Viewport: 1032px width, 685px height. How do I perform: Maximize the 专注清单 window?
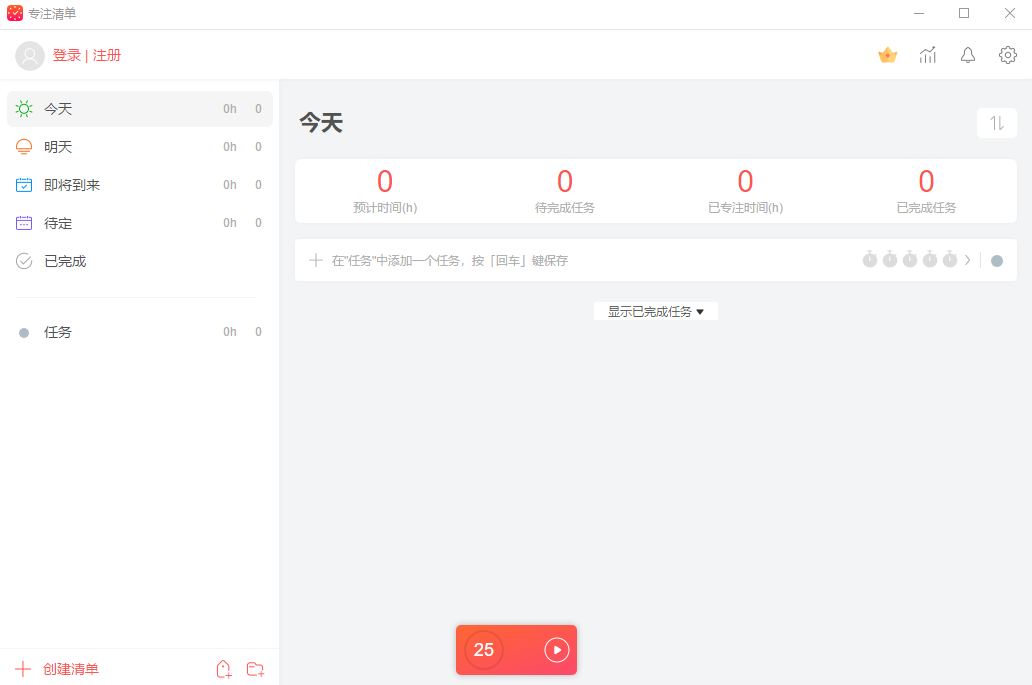coord(964,13)
